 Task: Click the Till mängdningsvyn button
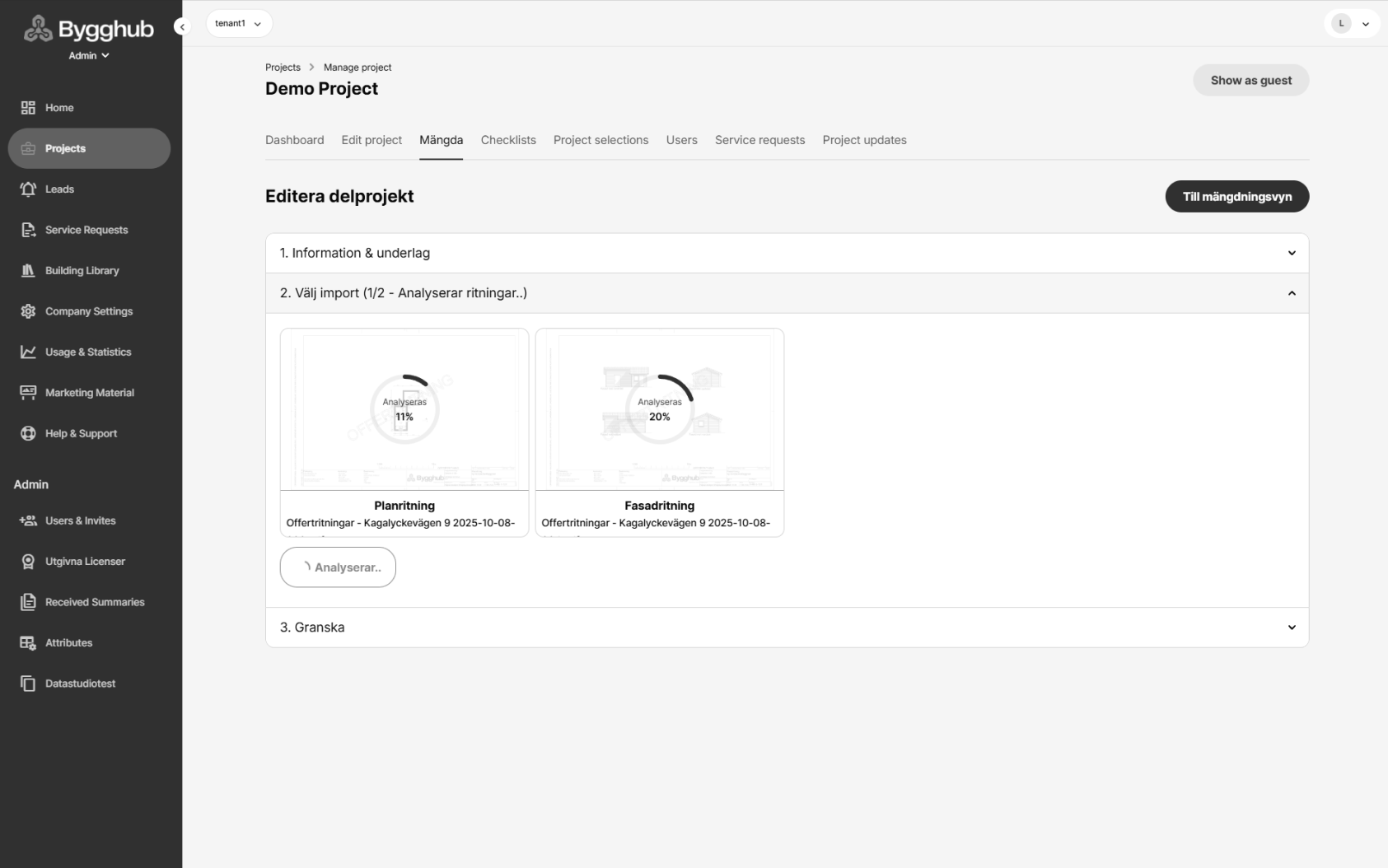tap(1236, 197)
